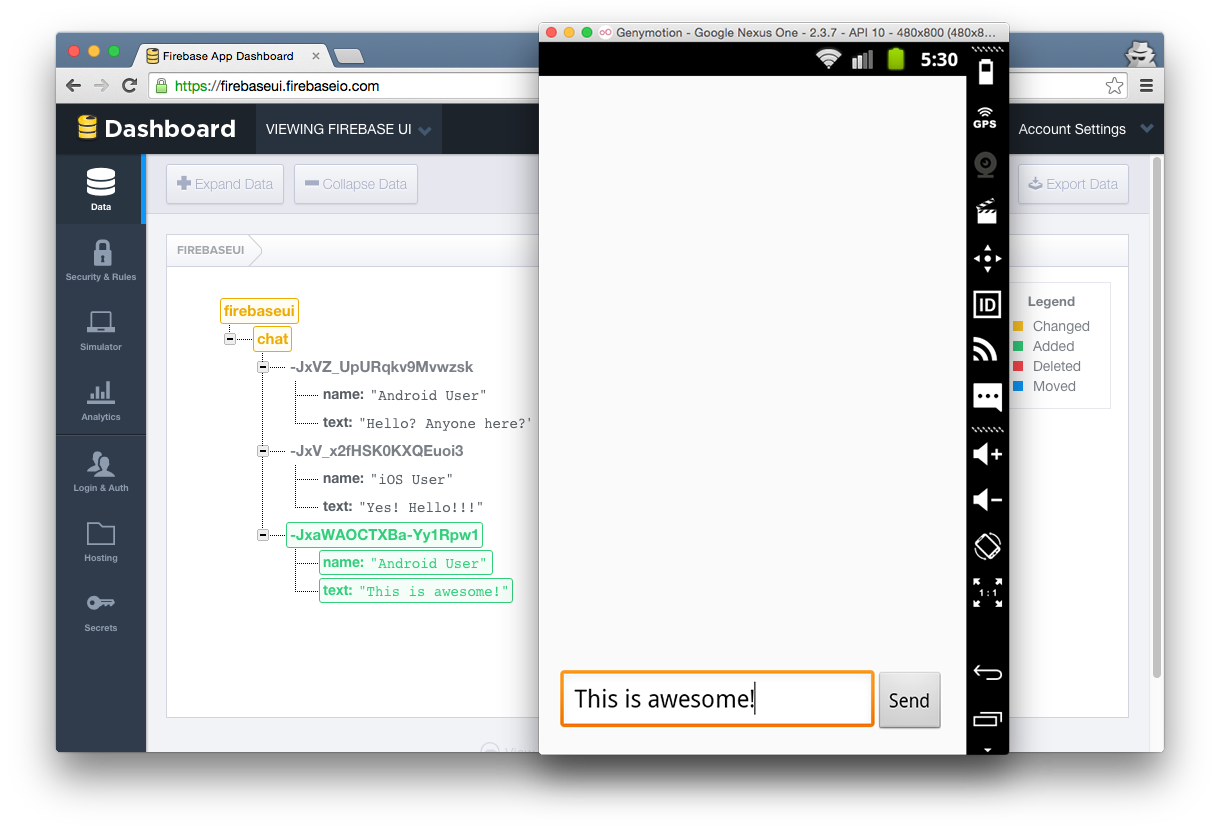1220x832 pixels.
Task: Open the Analytics section
Action: 101,400
